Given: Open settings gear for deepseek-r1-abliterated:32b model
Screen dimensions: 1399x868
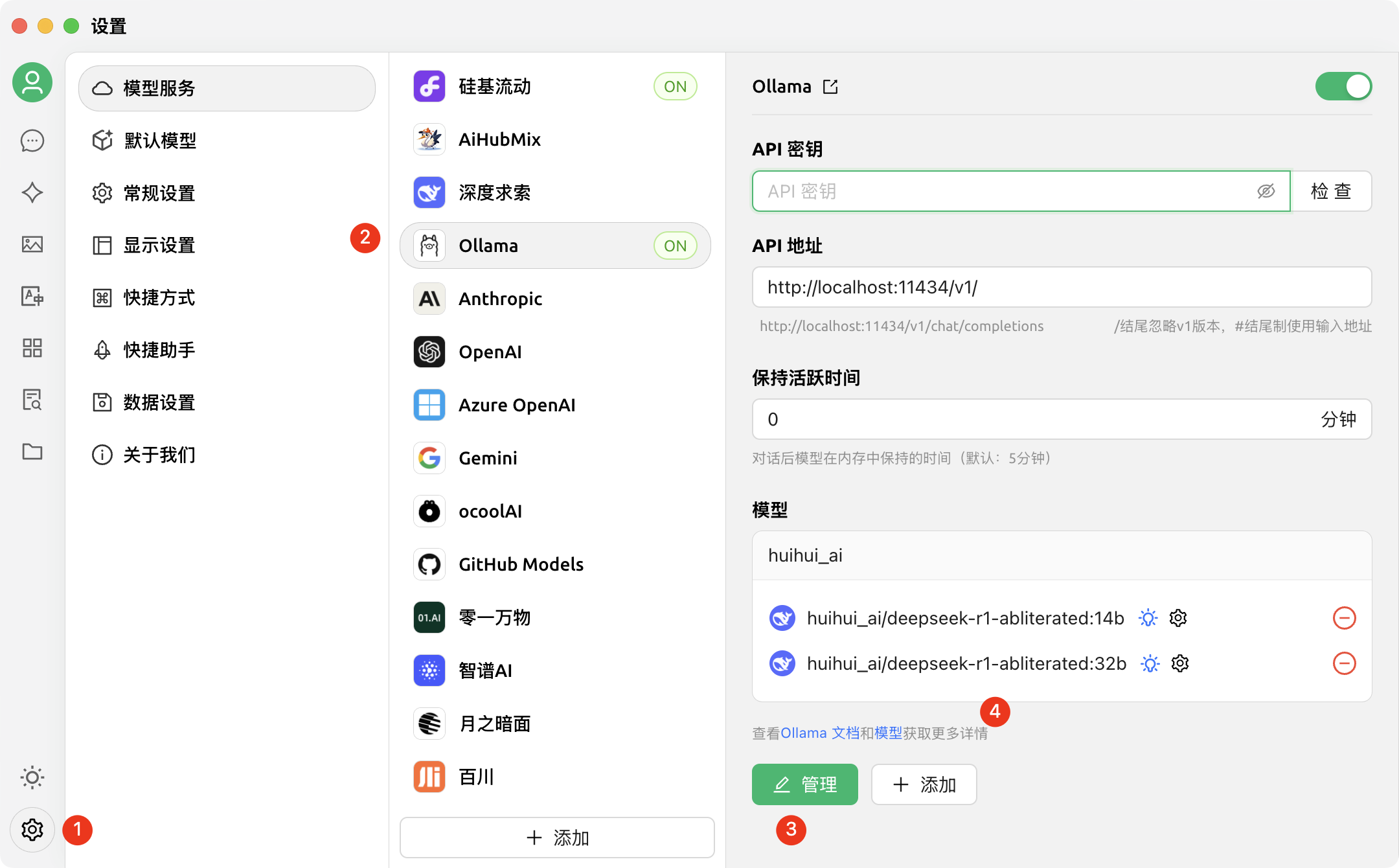Looking at the screenshot, I should [x=1180, y=663].
